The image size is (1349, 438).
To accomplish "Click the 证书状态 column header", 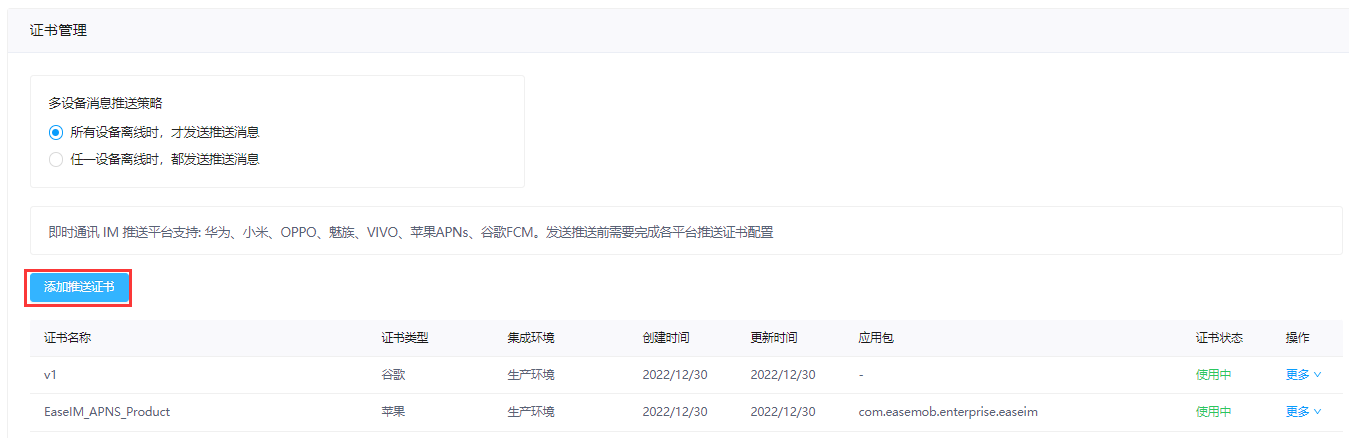I will pyautogui.click(x=1219, y=338).
